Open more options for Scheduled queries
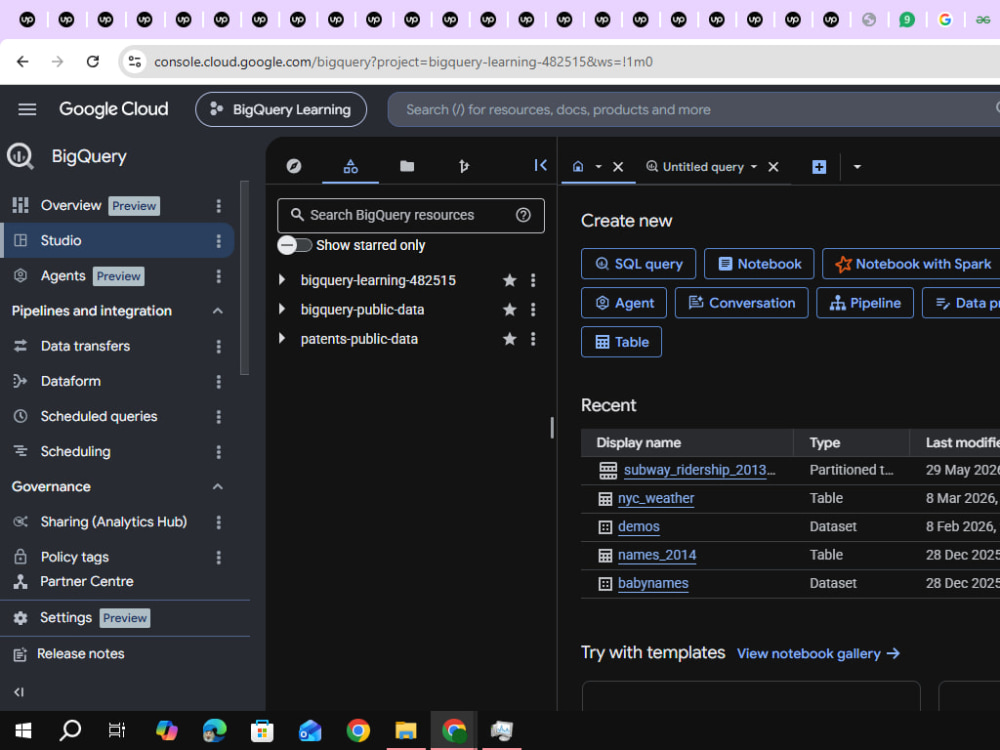Screen dimensions: 1000x750 pyautogui.click(x=219, y=416)
